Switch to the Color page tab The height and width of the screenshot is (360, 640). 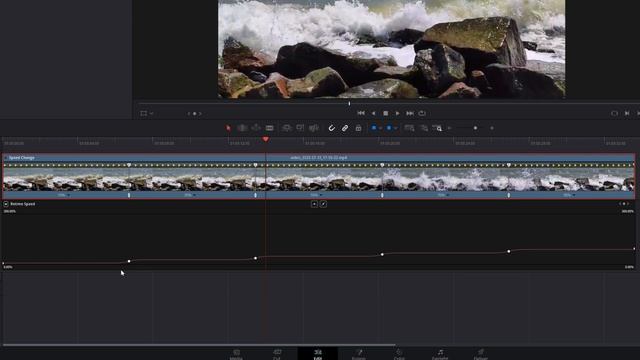[x=399, y=354]
